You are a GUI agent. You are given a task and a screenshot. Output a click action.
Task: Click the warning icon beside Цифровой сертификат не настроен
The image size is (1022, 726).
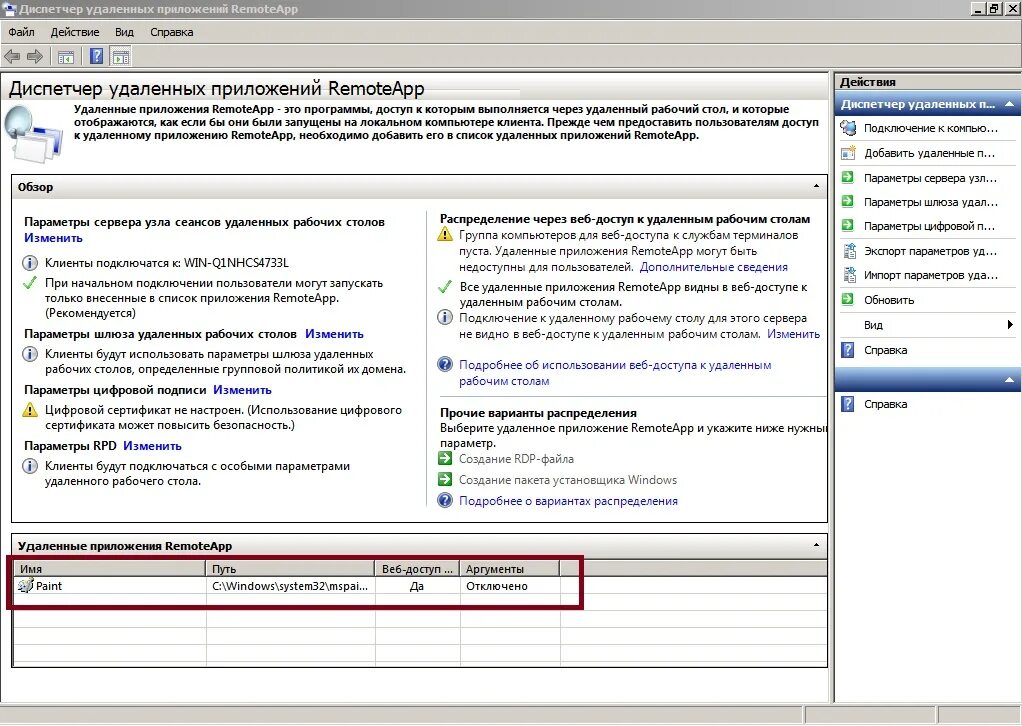30,410
